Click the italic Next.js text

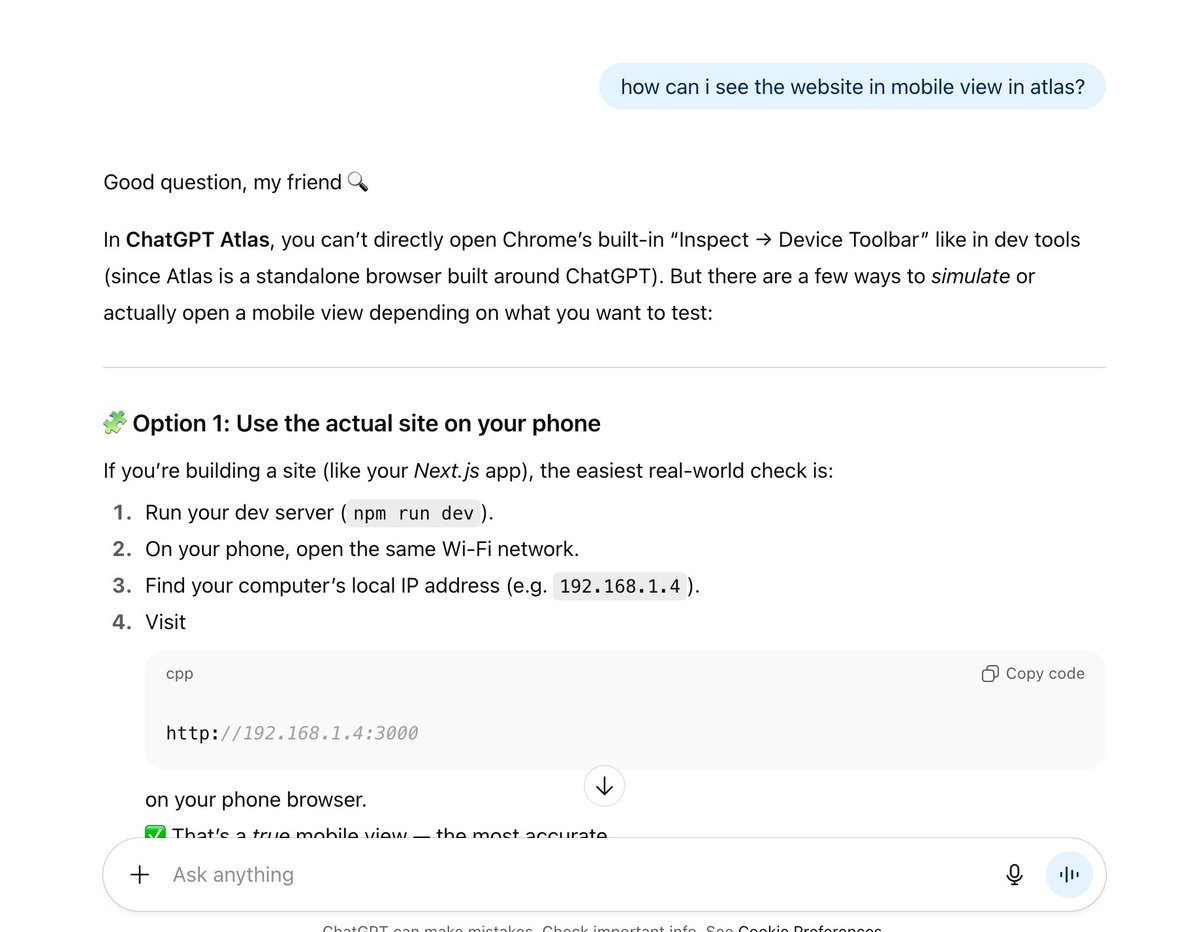point(447,470)
